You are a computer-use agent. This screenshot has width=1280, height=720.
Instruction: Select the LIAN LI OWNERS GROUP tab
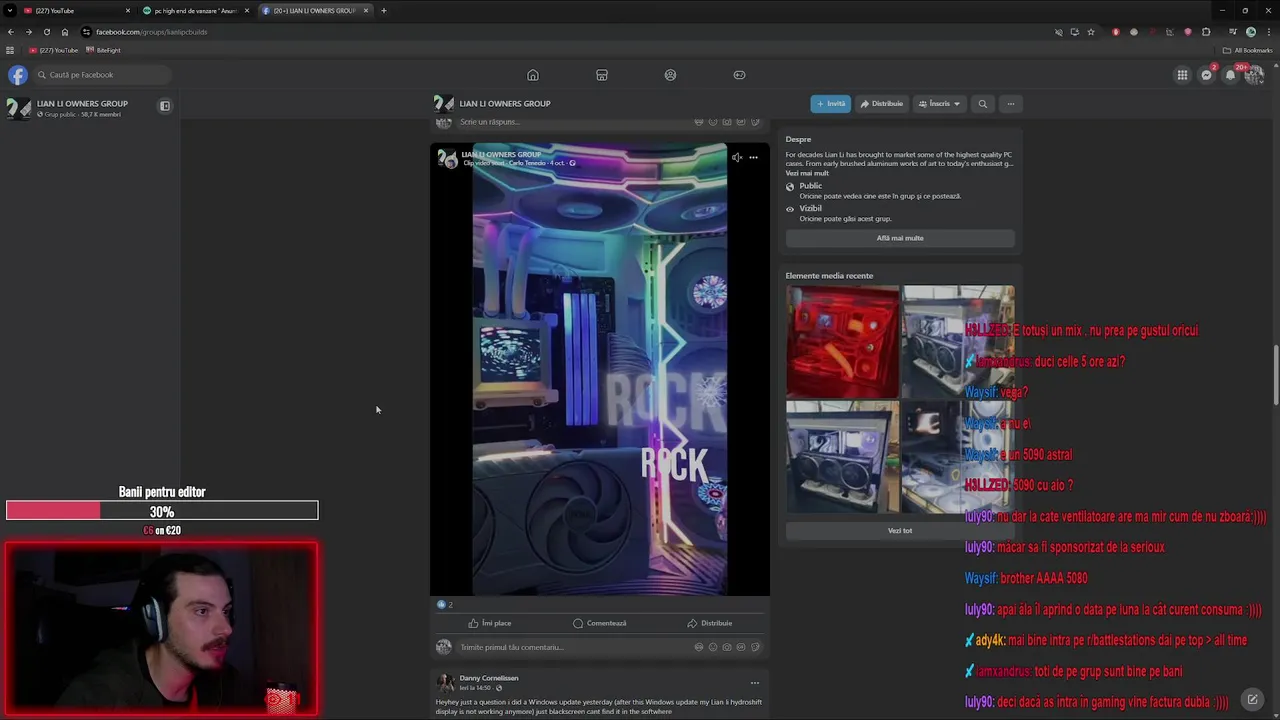click(315, 10)
